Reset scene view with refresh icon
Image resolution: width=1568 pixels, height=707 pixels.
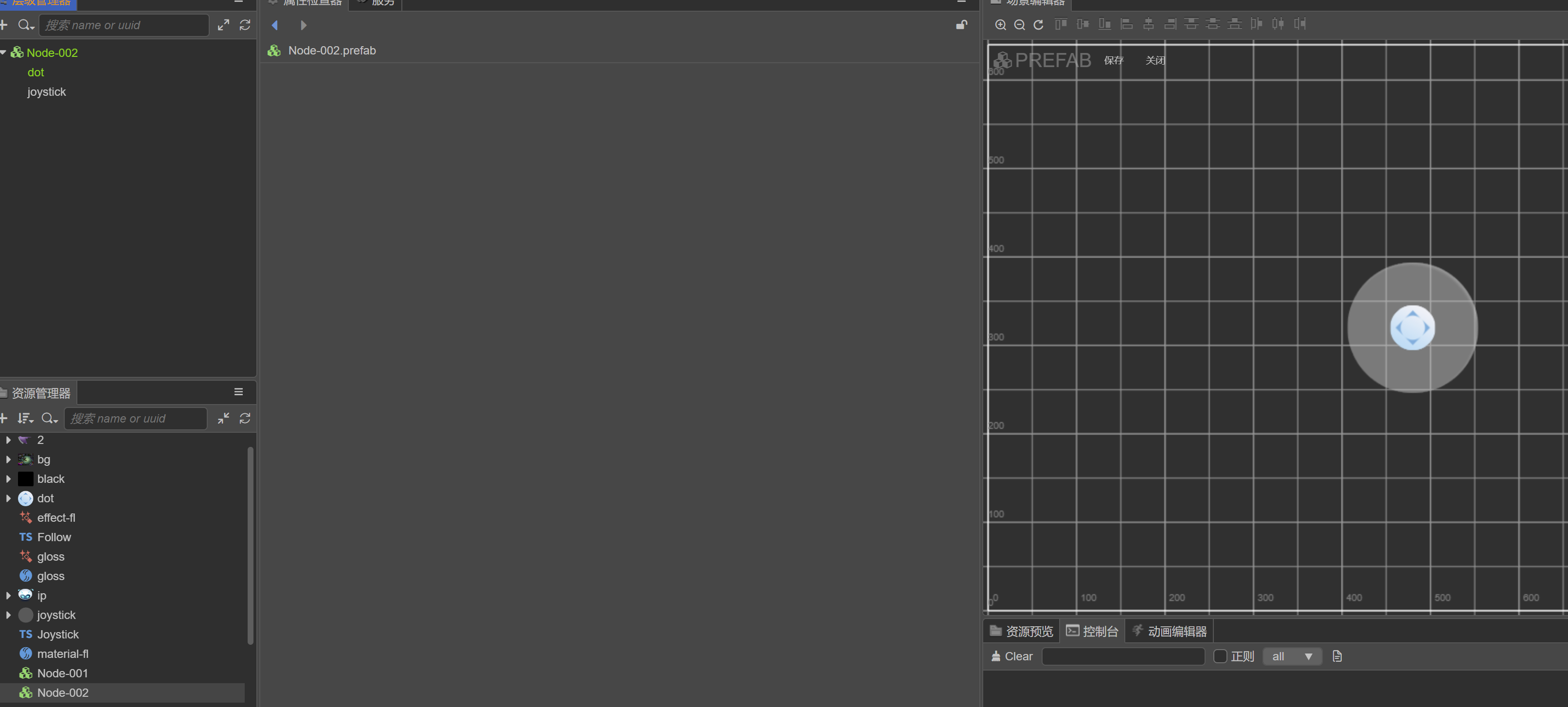coord(1038,25)
